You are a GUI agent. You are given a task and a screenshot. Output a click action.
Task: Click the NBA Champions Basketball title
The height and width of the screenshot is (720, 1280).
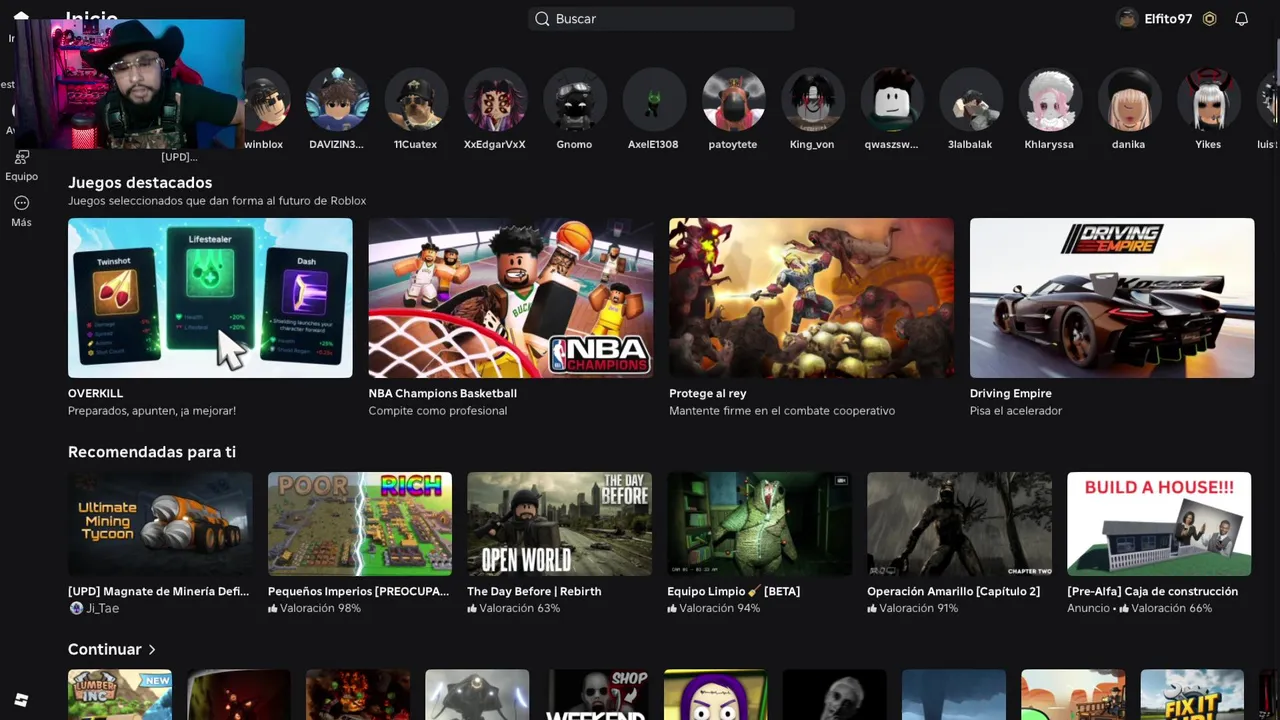[x=442, y=393]
